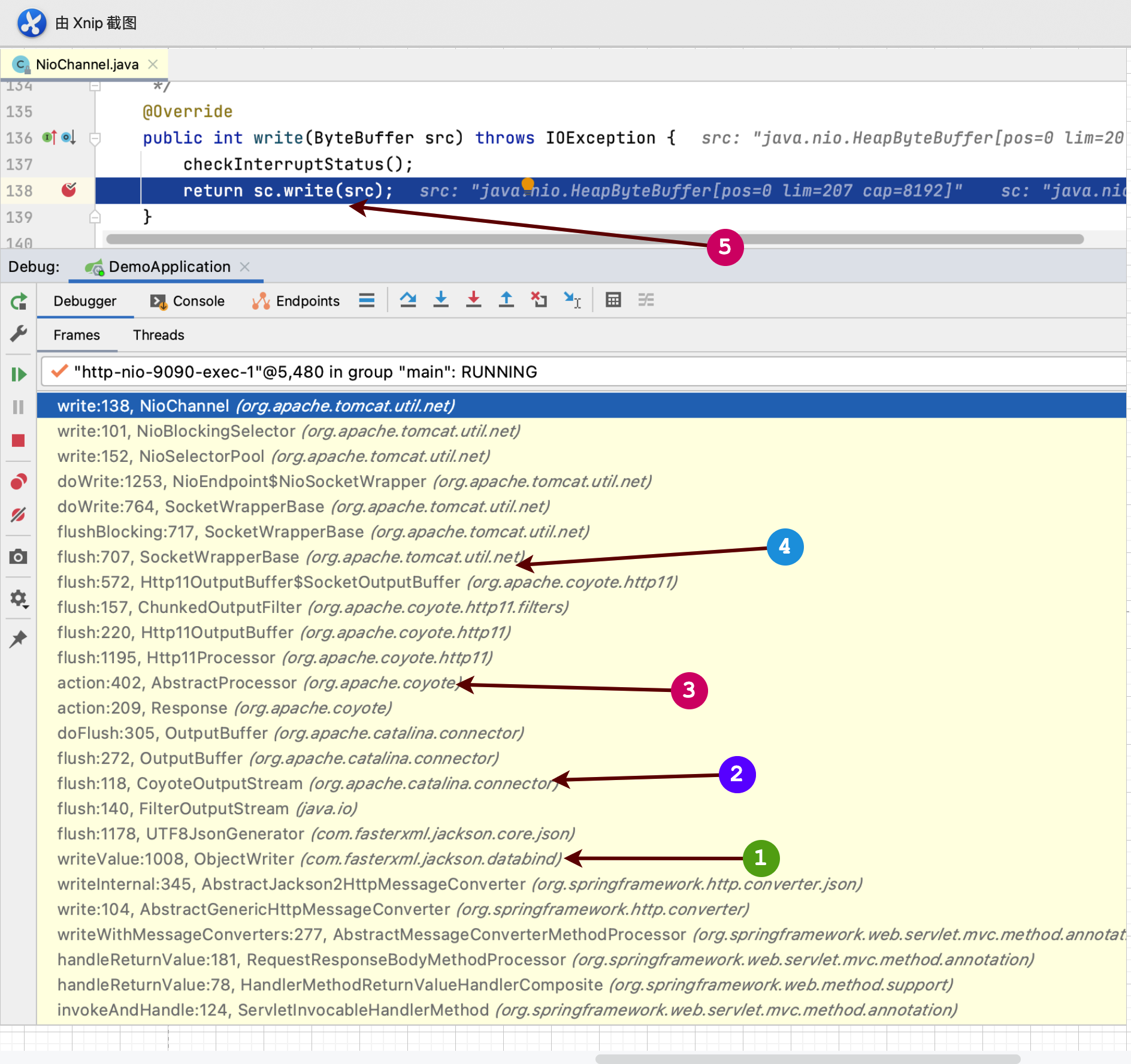The image size is (1131, 1064).
Task: Close the DemoApplication debug tab
Action: coord(244,267)
